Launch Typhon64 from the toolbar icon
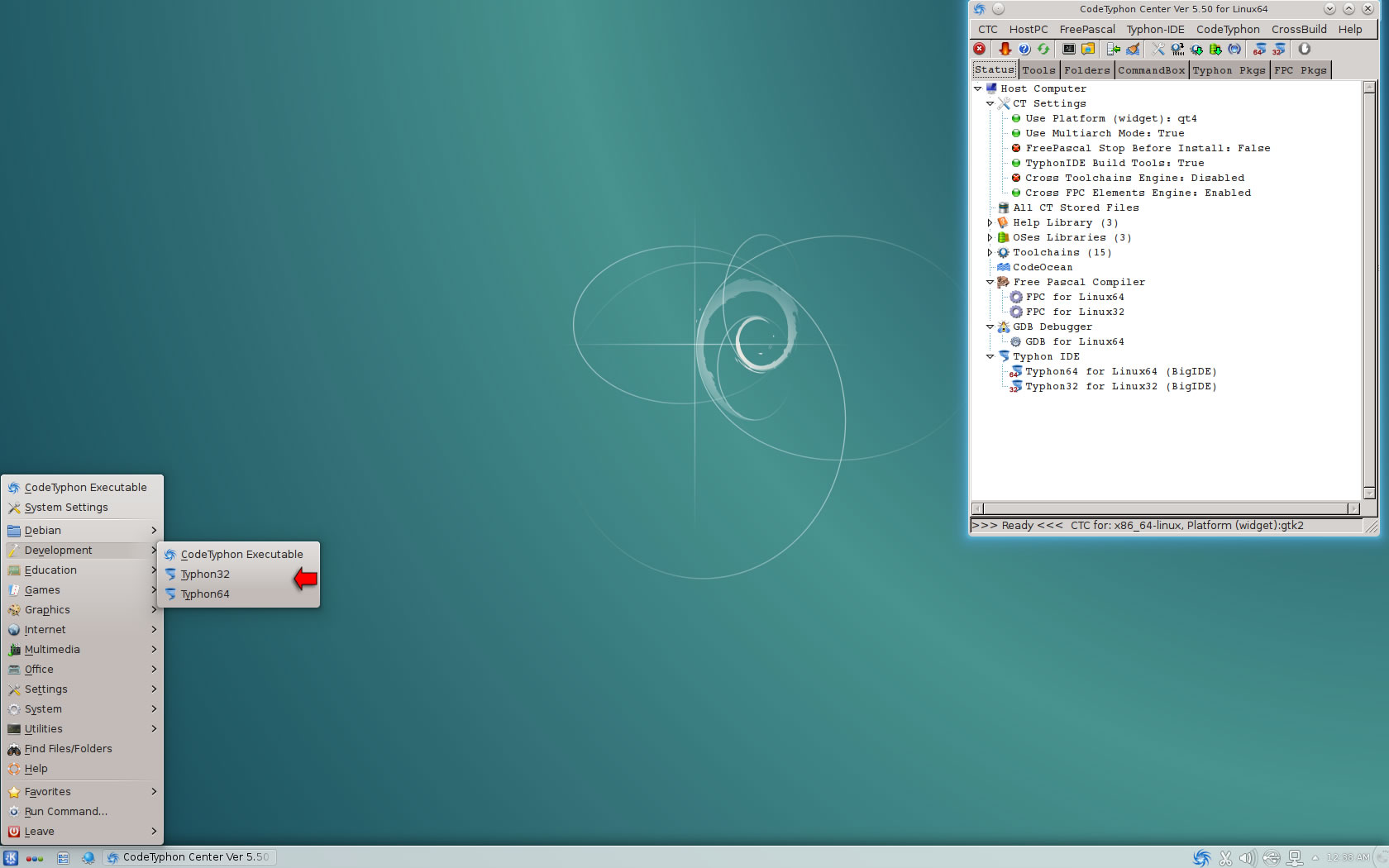Image resolution: width=1389 pixels, height=868 pixels. (1259, 50)
